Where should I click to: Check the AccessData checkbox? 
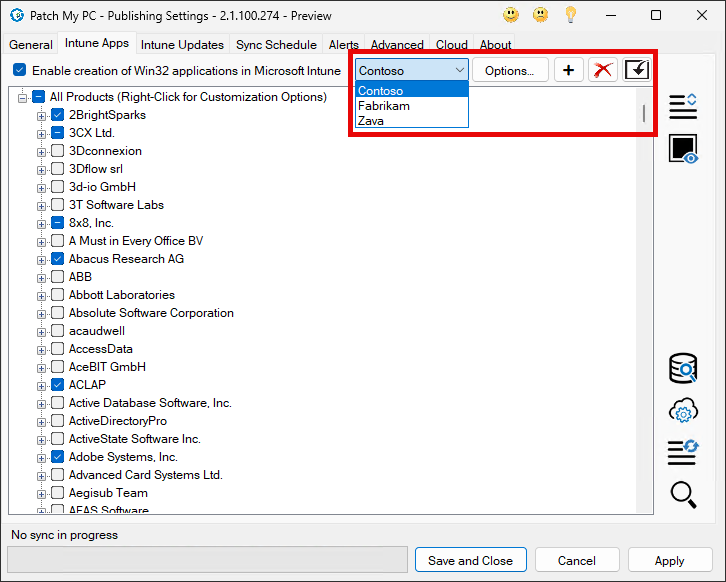coord(57,349)
